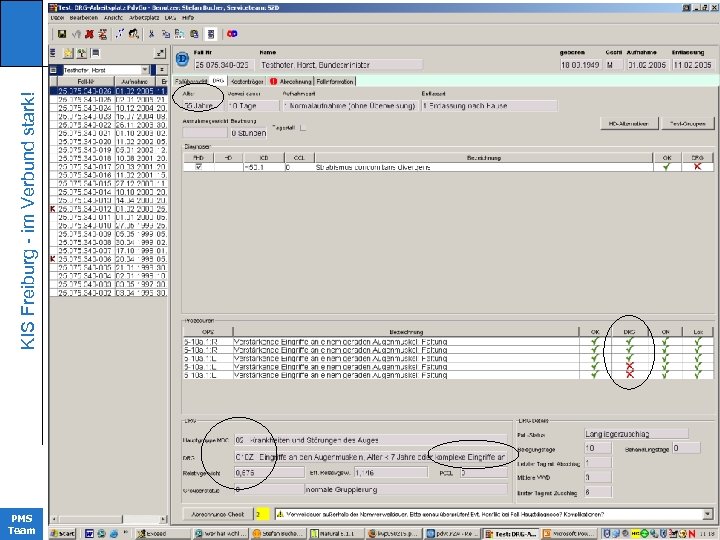The height and width of the screenshot is (540, 720).
Task: Click the left panel scrollbar left arrow
Action: [x=54, y=519]
